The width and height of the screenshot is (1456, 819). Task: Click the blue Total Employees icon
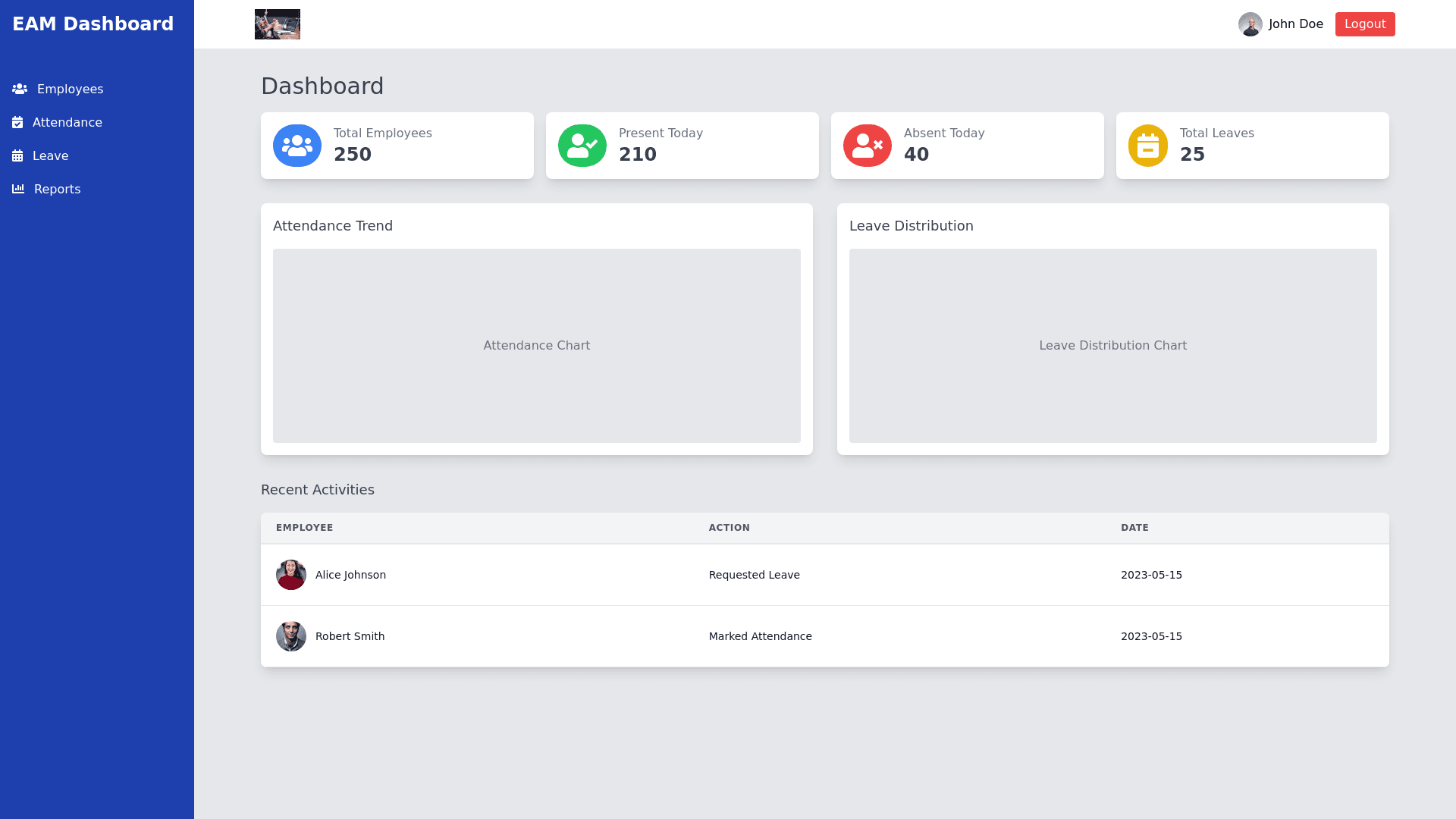[x=297, y=146]
